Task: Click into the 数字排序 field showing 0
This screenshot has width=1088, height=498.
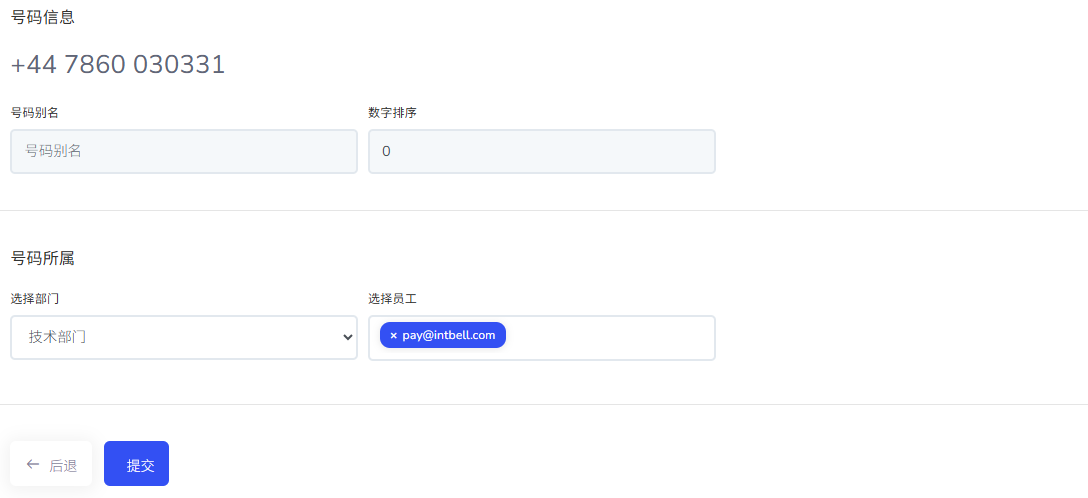Action: 541,151
